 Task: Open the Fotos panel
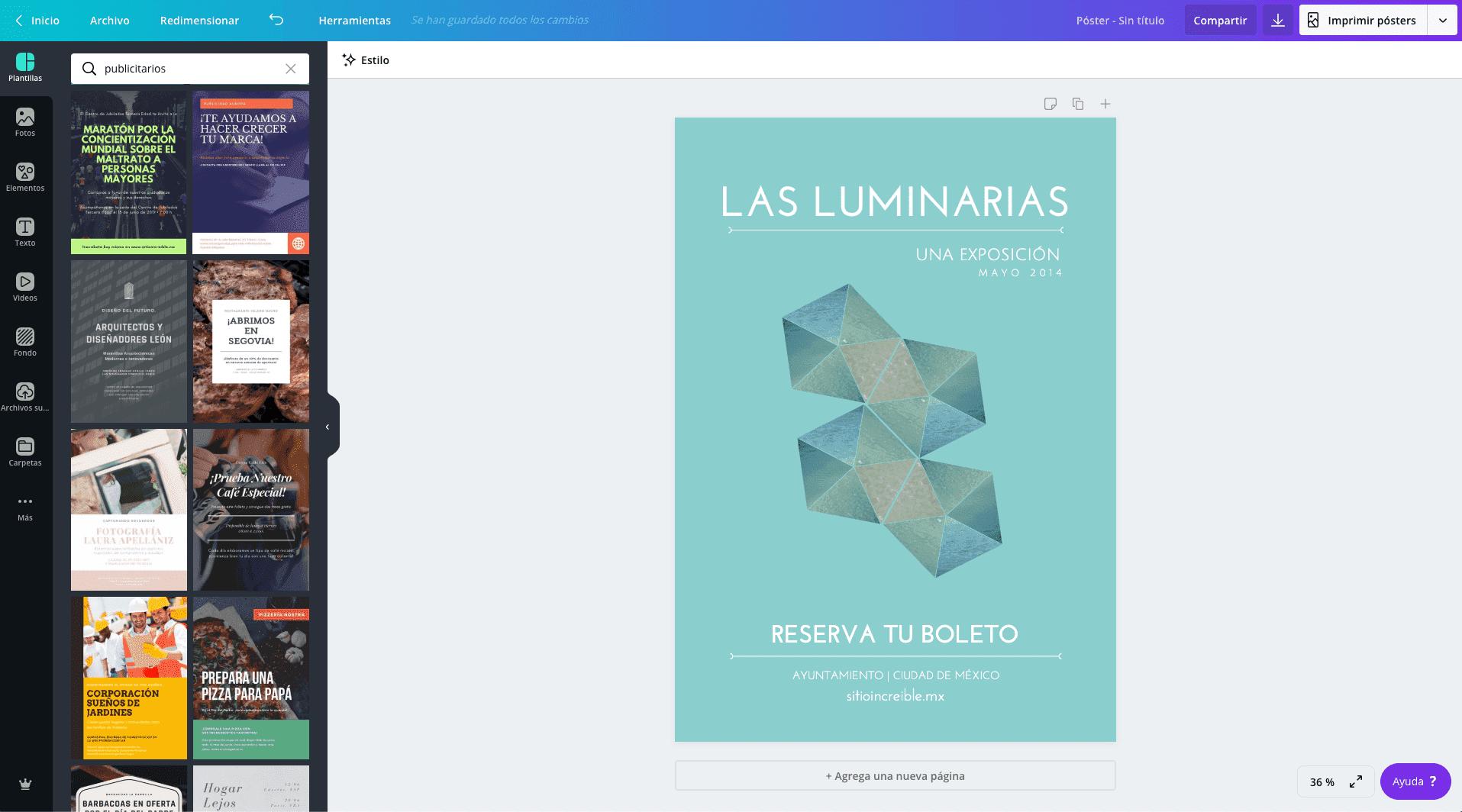point(25,122)
